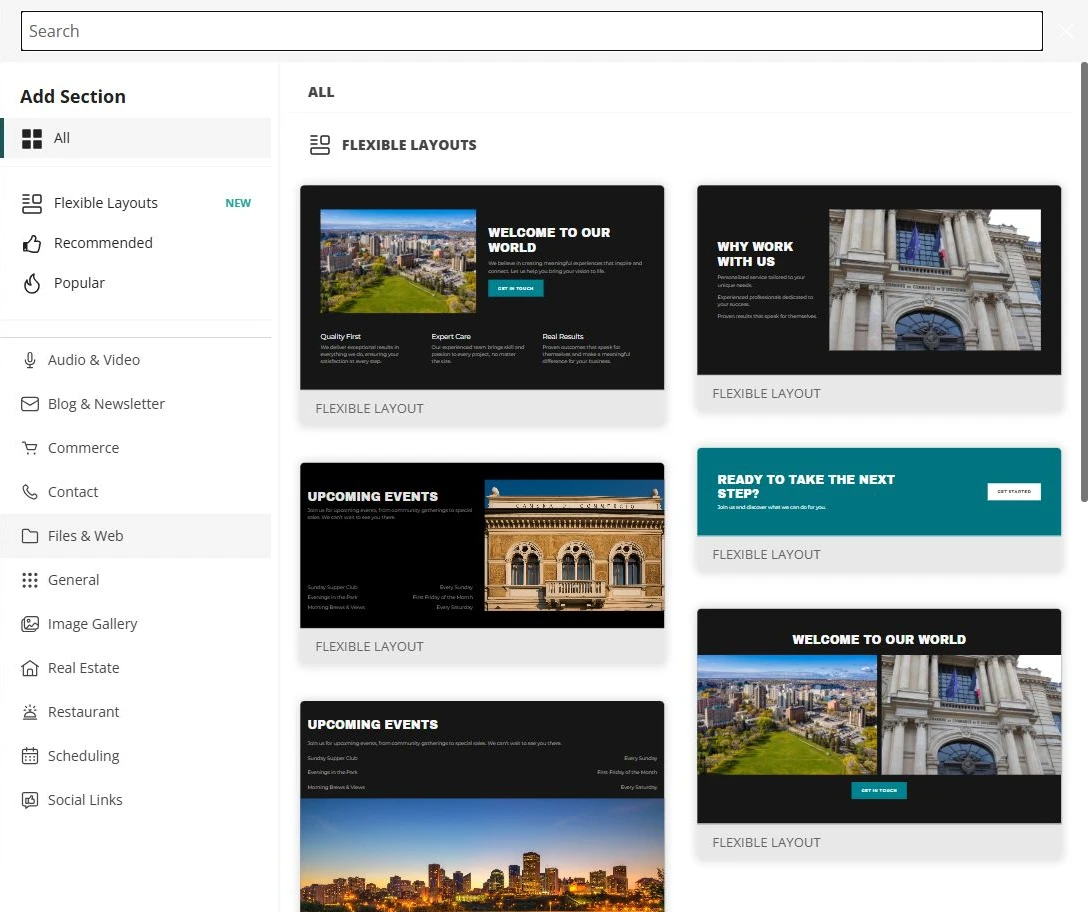Click the Commerce shopping cart icon
The height and width of the screenshot is (912, 1088).
[x=30, y=448]
